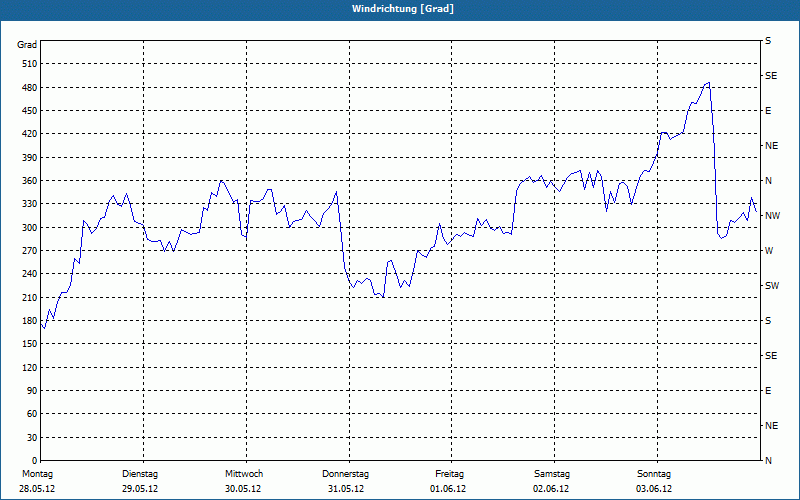
Task: Select the '450' y-axis value
Action: pyautogui.click(x=30, y=111)
